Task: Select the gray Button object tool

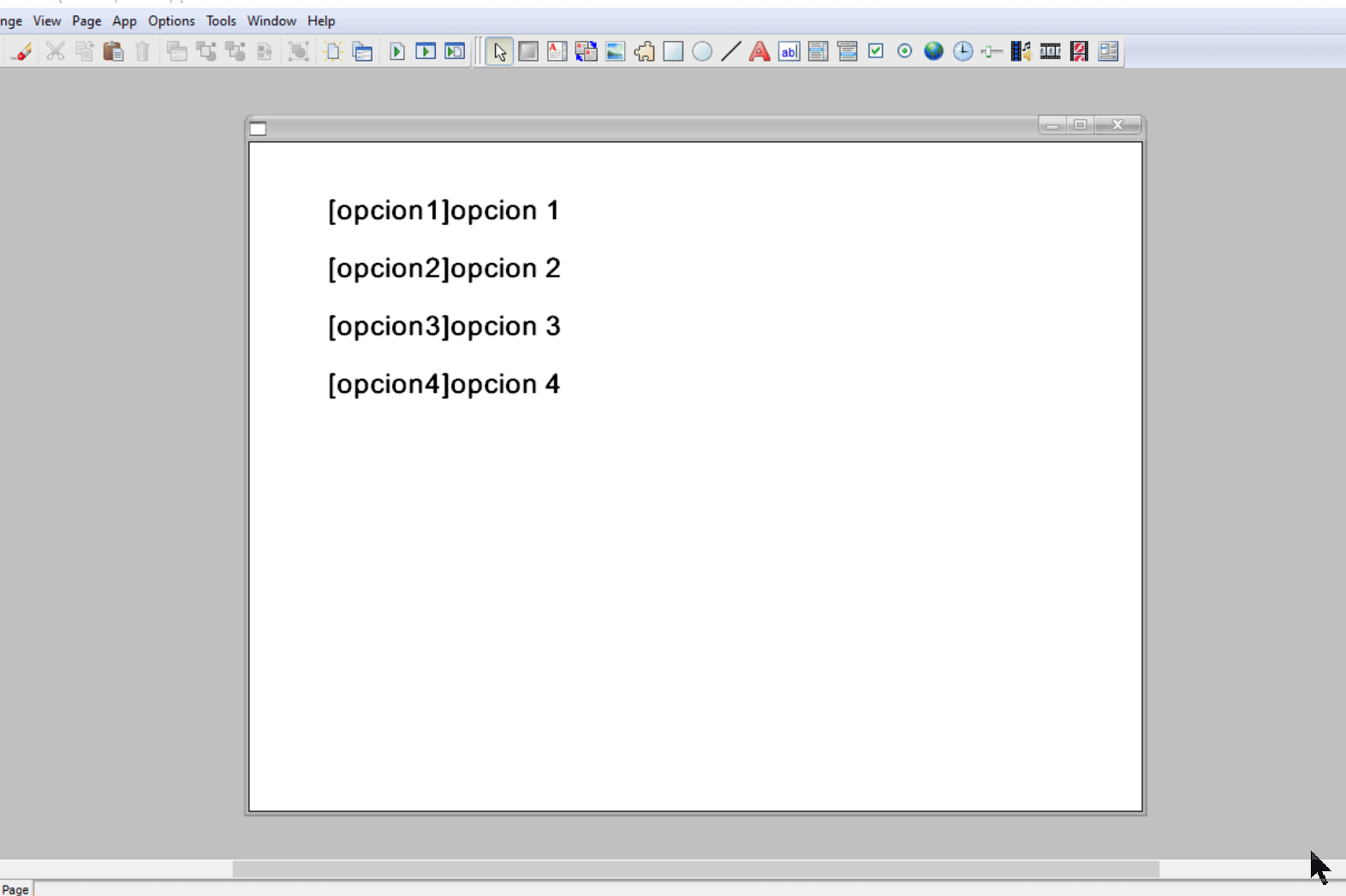Action: [528, 51]
